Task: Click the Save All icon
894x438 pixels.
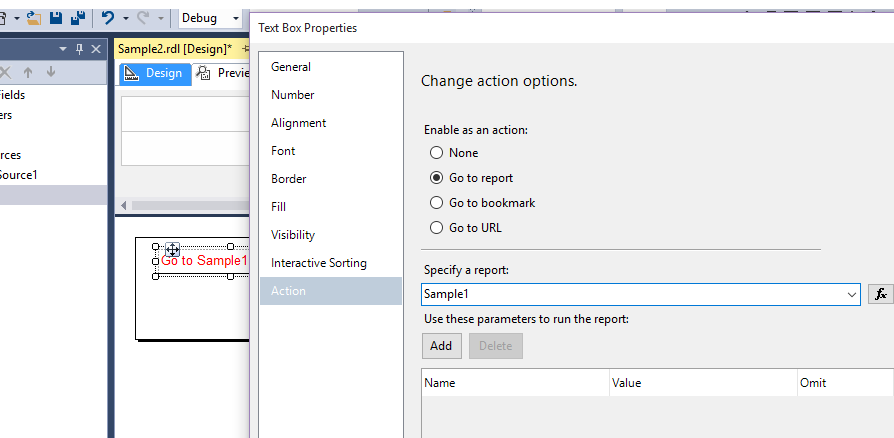Action: coord(76,18)
